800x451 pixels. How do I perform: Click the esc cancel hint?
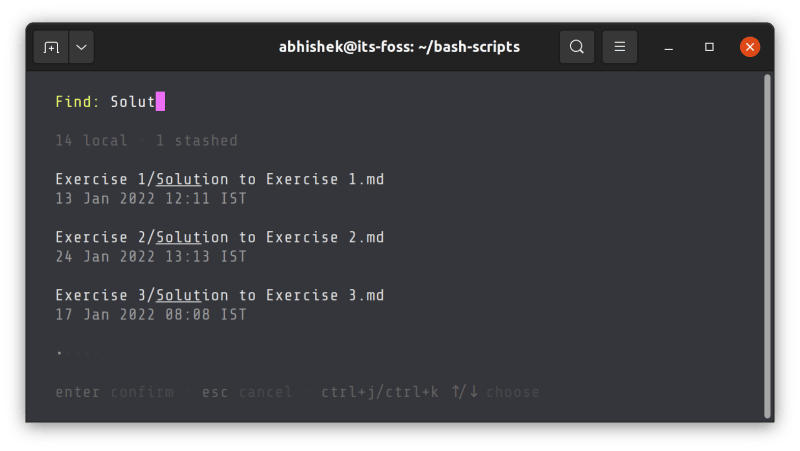(247, 392)
